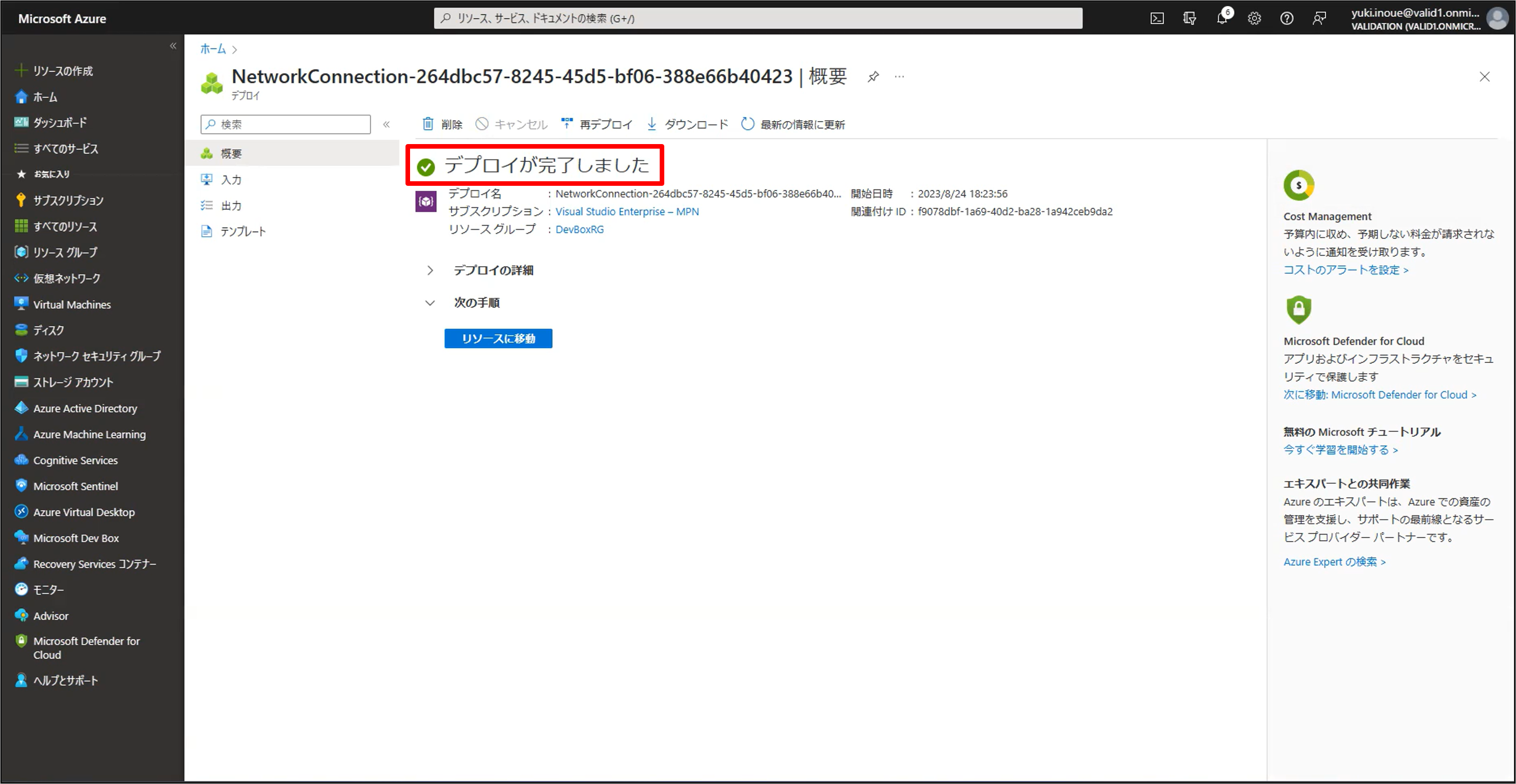The width and height of the screenshot is (1516, 784).
Task: Open the help question mark icon
Action: pyautogui.click(x=1287, y=18)
